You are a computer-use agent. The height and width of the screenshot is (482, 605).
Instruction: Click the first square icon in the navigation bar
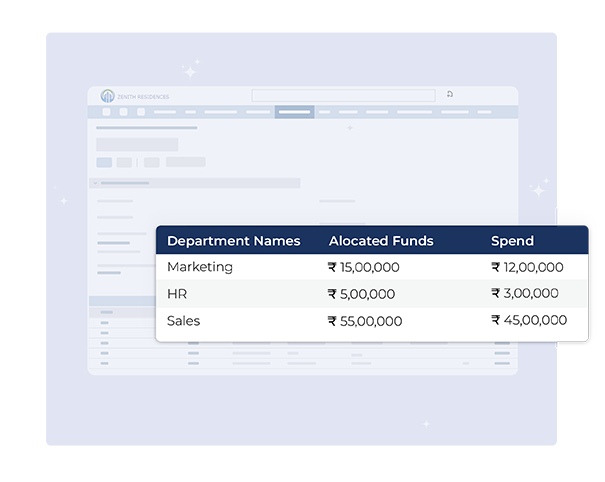click(106, 112)
